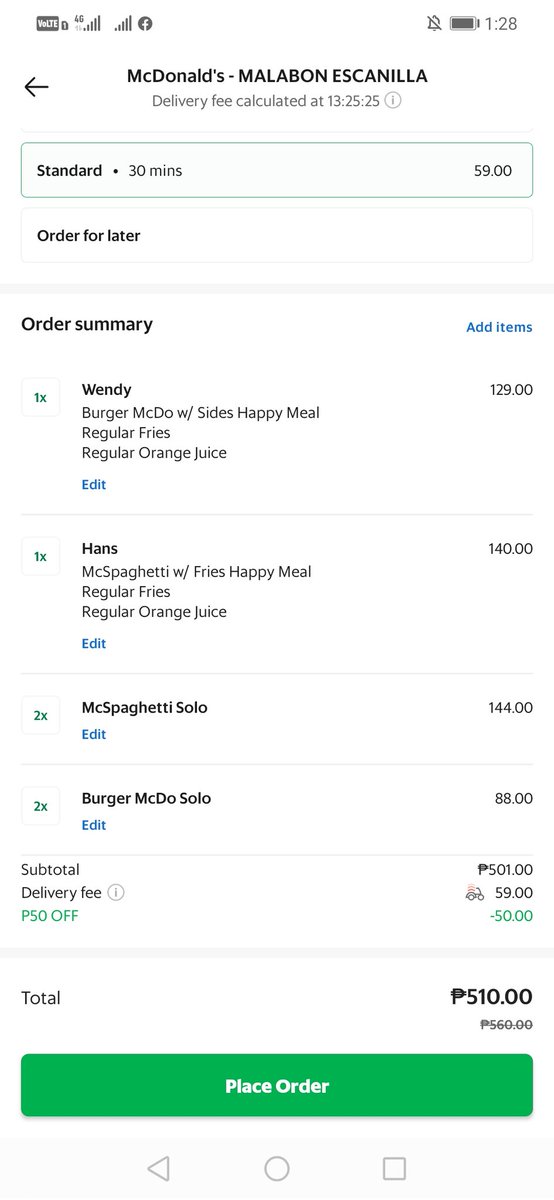The width and height of the screenshot is (554, 1200).
Task: Tap the P50 OFF promo line
Action: pyautogui.click(x=277, y=916)
